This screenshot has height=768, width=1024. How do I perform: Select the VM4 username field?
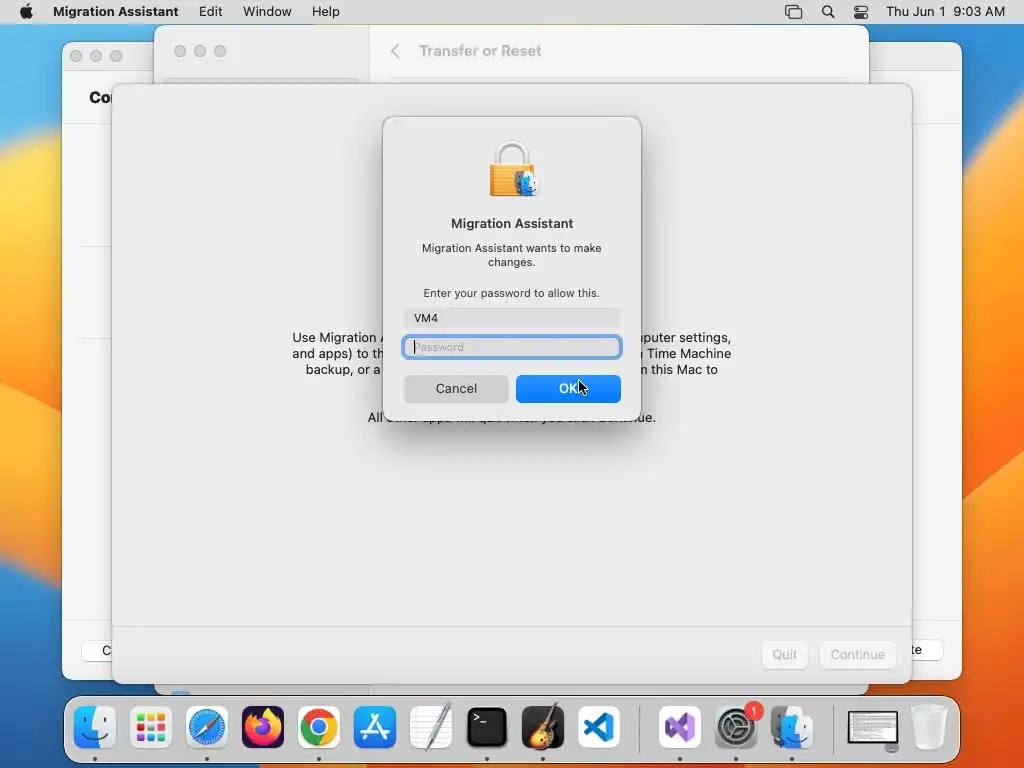[x=512, y=318]
